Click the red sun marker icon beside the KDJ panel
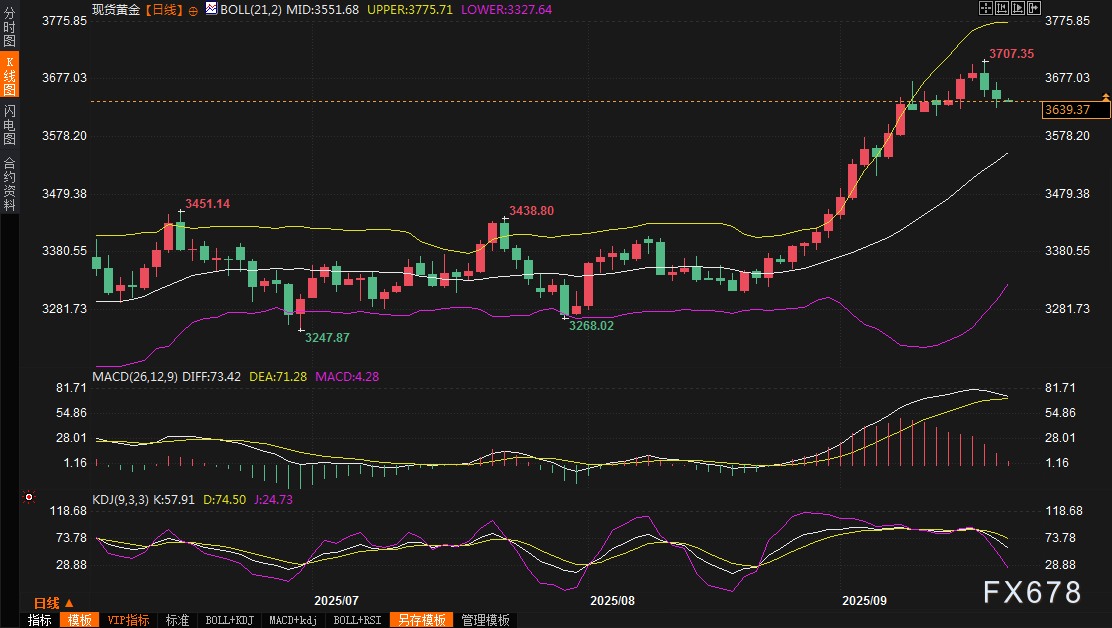Screen dimensions: 1112x628 [29, 497]
